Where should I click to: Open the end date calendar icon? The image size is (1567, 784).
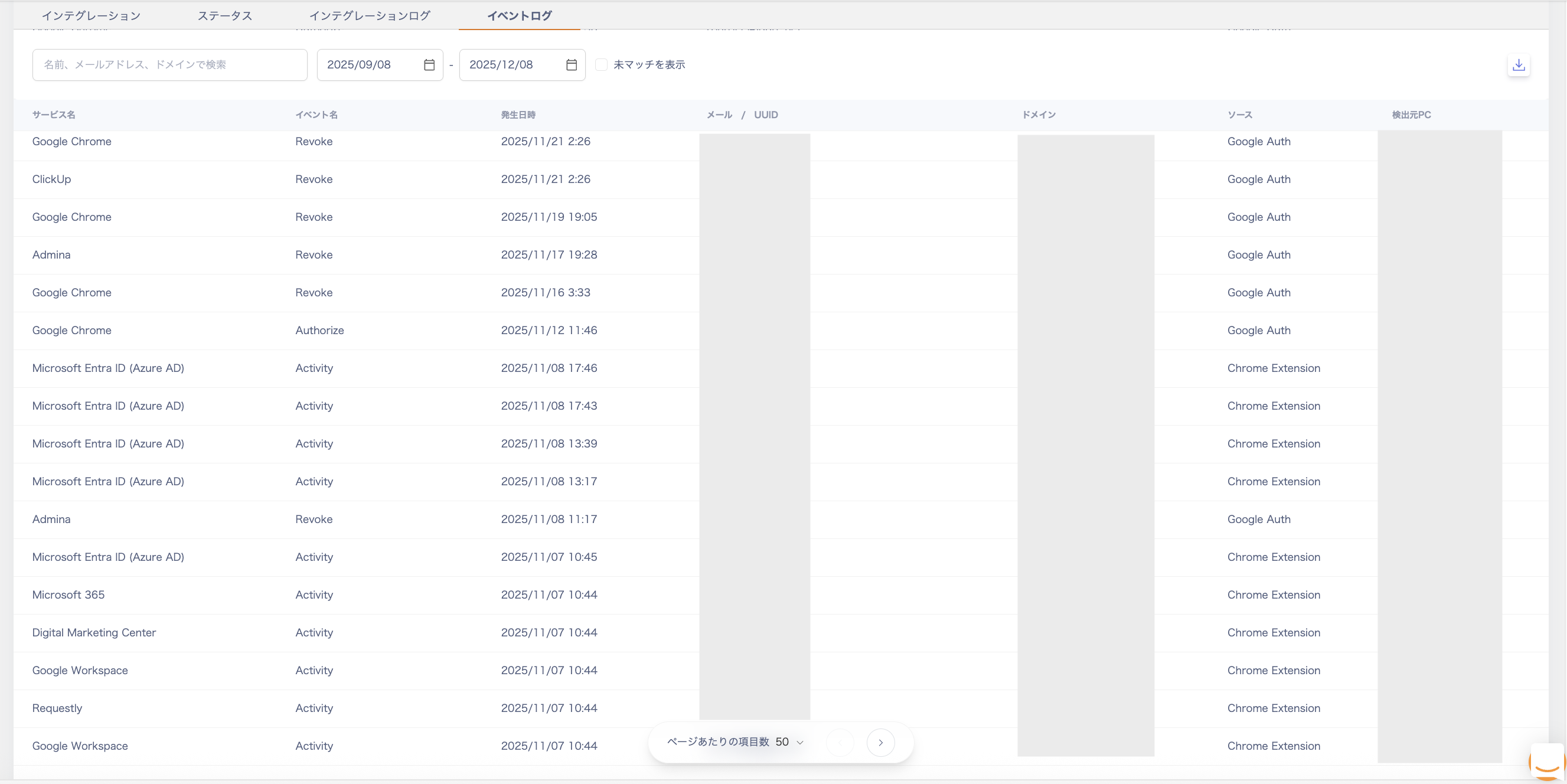point(571,65)
